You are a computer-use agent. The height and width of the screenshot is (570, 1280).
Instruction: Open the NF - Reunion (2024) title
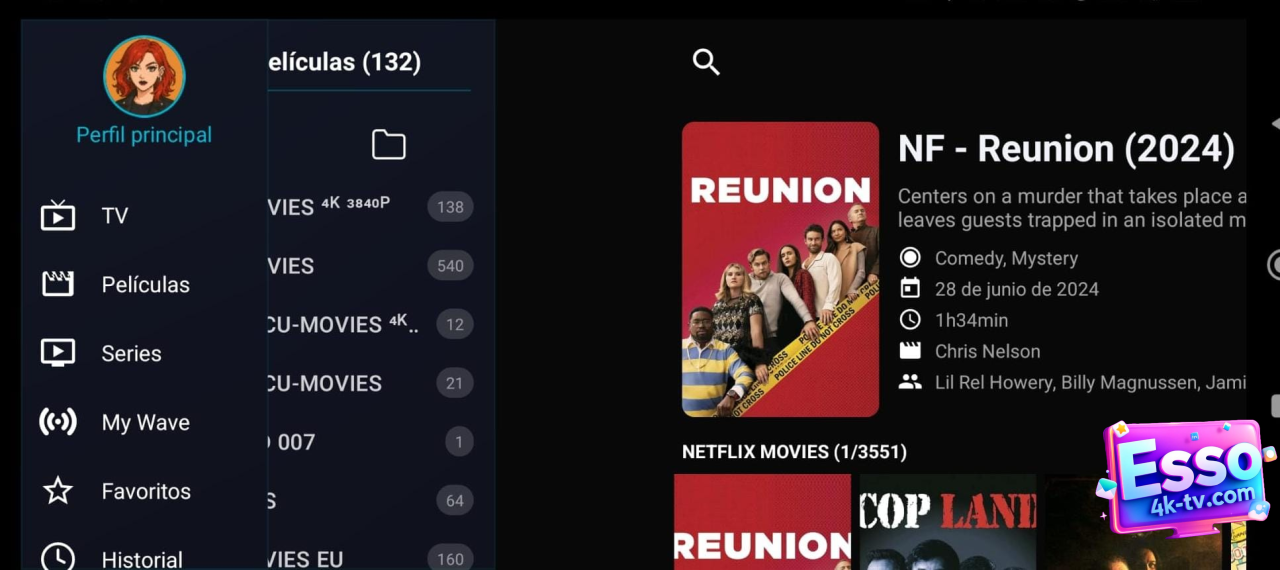1066,149
